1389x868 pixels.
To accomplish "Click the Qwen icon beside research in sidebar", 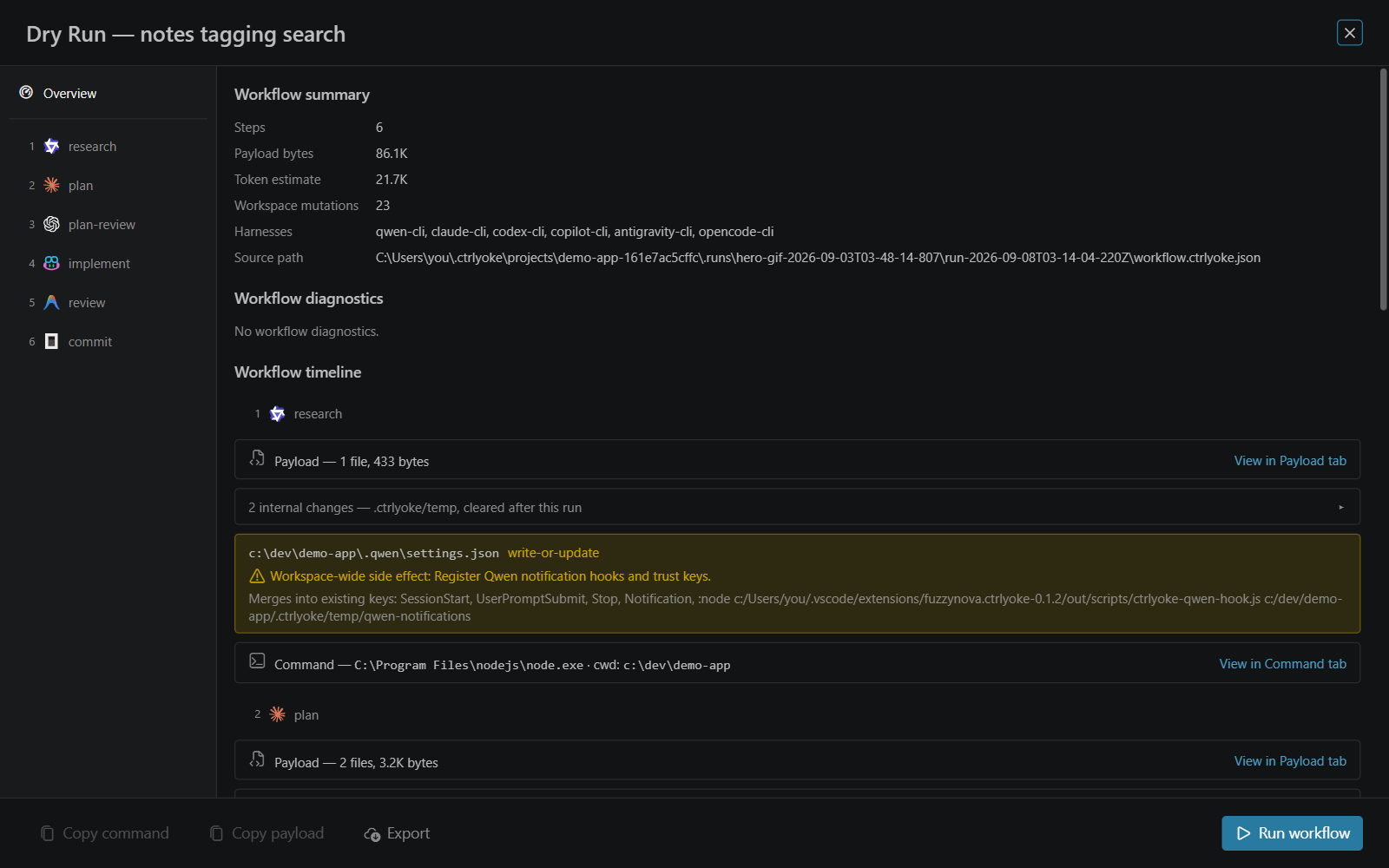I will [52, 147].
